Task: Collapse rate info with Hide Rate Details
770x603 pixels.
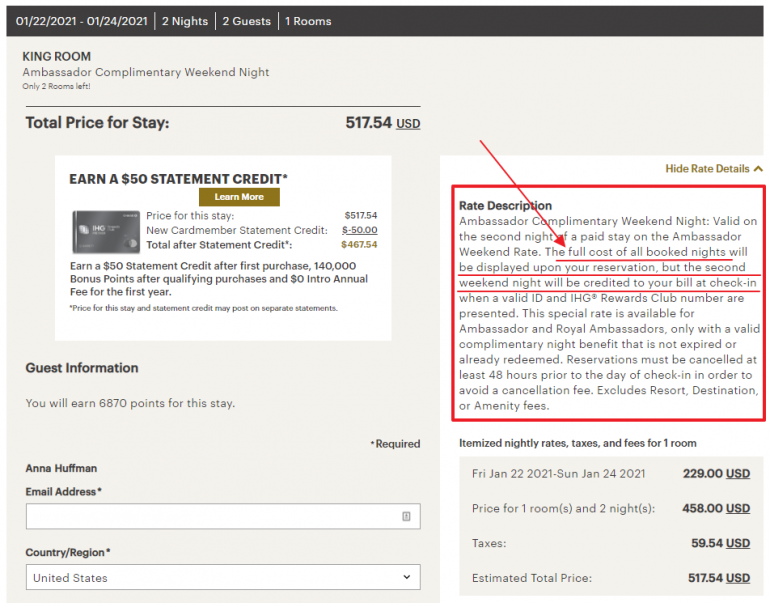Action: click(714, 169)
